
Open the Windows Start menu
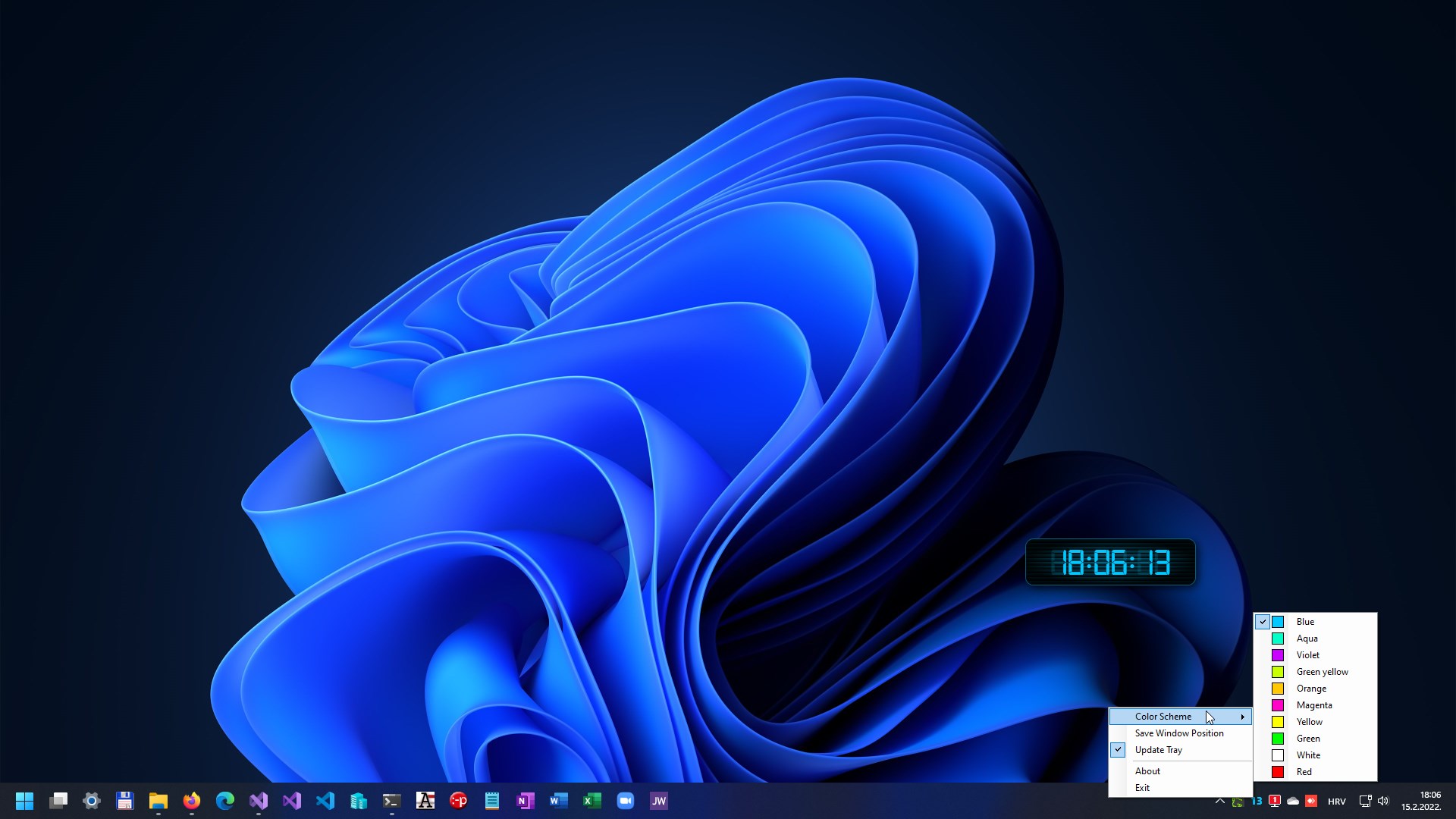pos(25,801)
